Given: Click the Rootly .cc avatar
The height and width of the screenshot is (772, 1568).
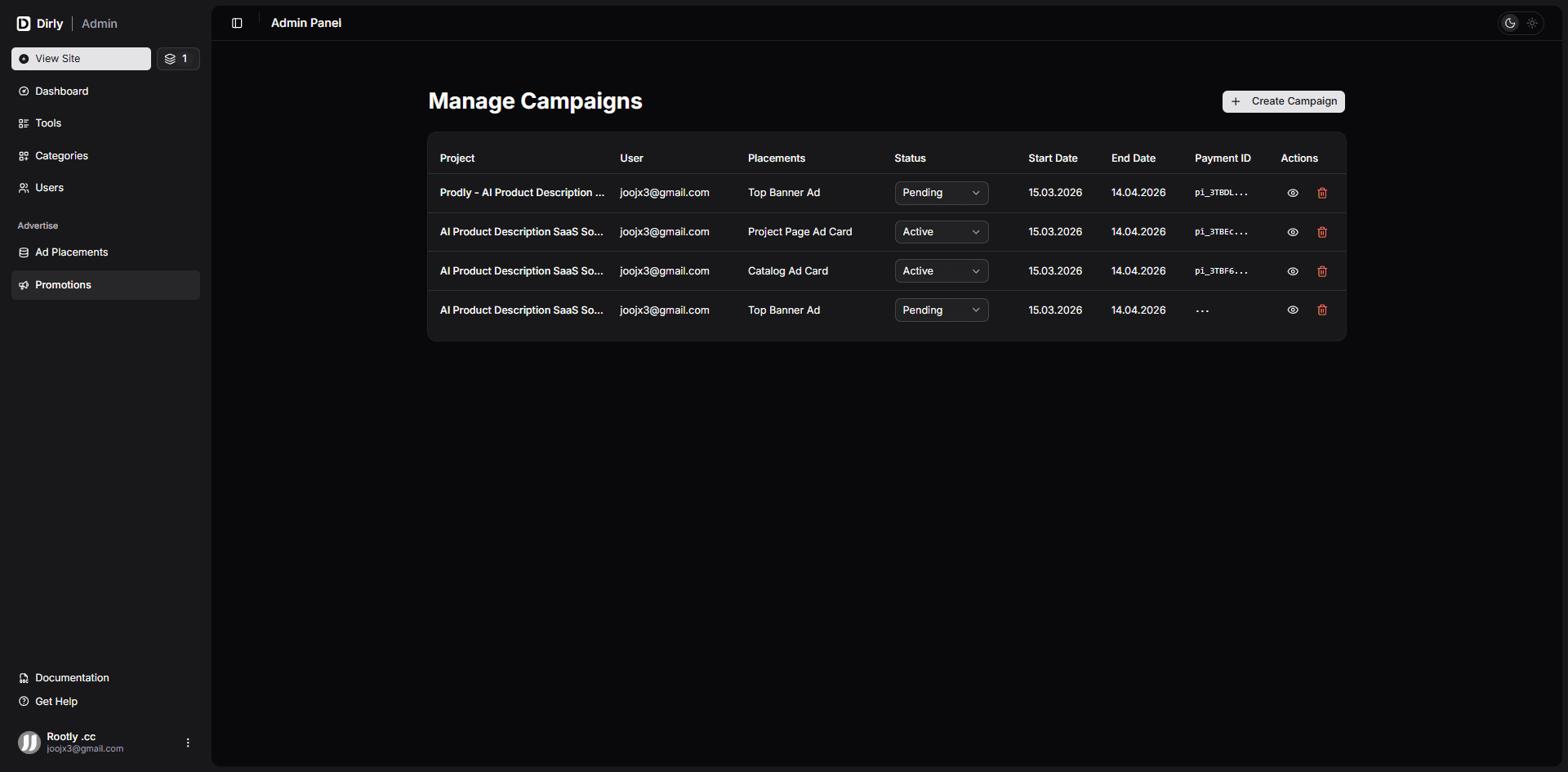Looking at the screenshot, I should (x=29, y=742).
